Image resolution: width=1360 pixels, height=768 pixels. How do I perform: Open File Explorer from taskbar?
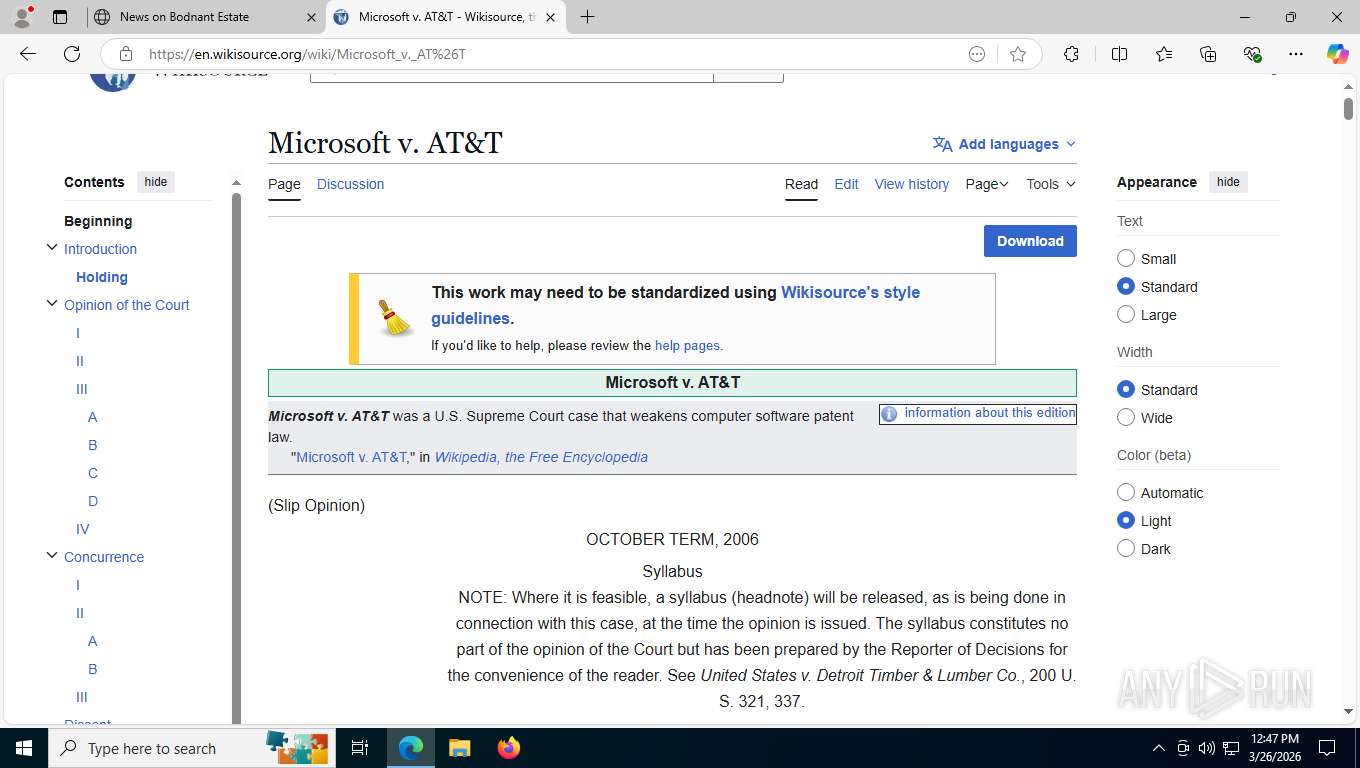pyautogui.click(x=459, y=748)
